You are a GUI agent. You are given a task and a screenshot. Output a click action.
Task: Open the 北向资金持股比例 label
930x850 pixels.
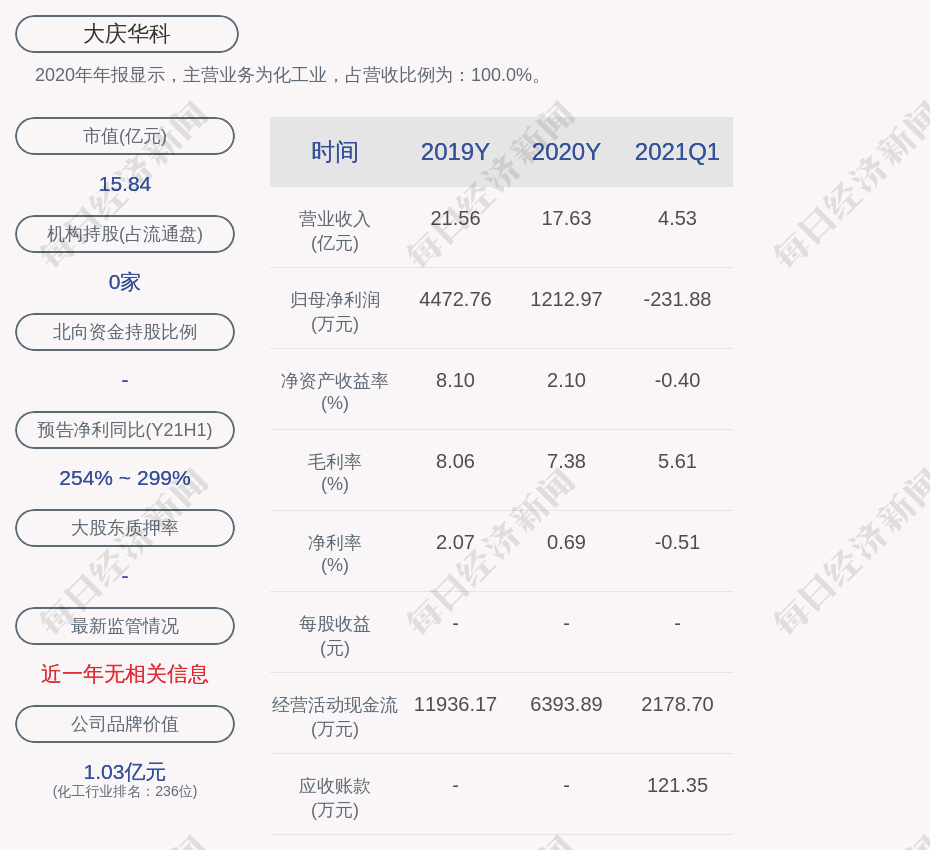click(125, 332)
